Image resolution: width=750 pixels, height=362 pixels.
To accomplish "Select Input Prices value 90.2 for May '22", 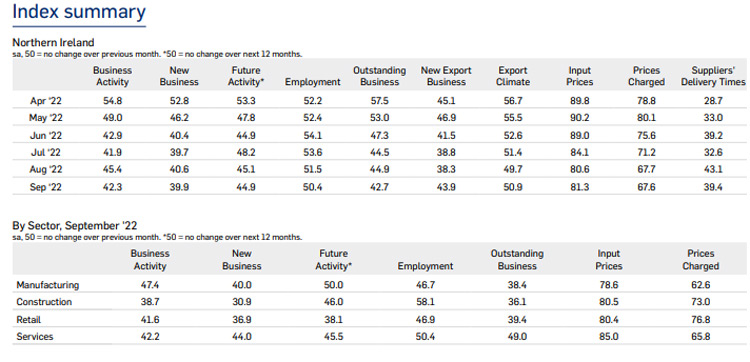I will [579, 118].
